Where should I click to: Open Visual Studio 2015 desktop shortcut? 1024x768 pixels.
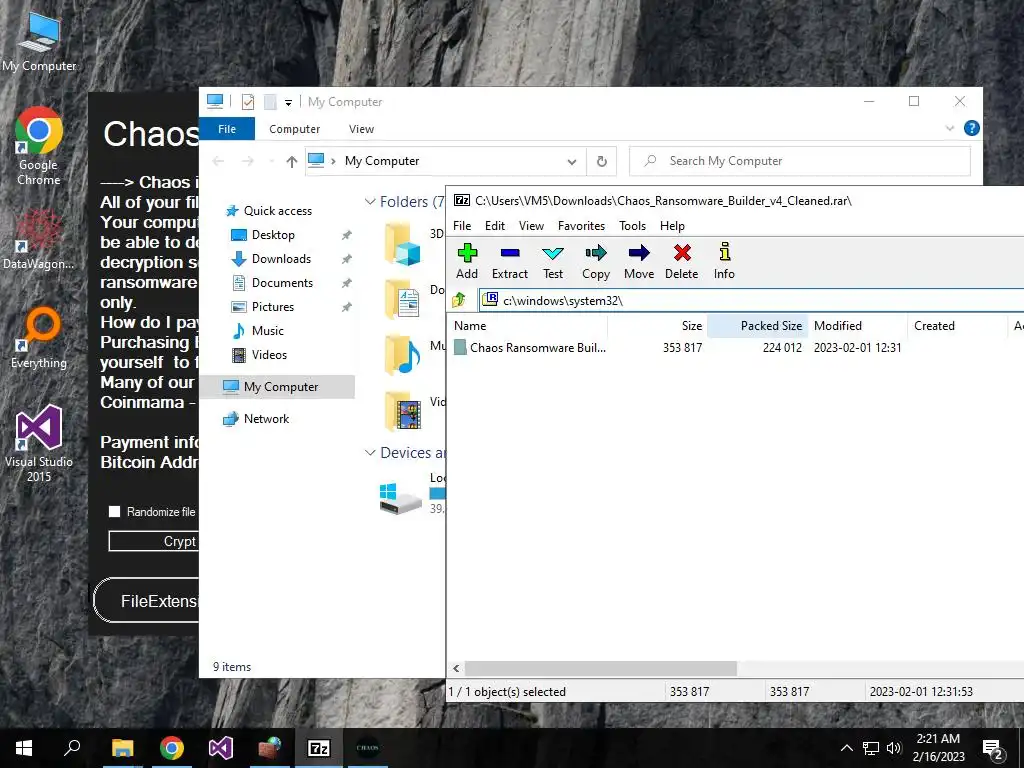coord(39,443)
